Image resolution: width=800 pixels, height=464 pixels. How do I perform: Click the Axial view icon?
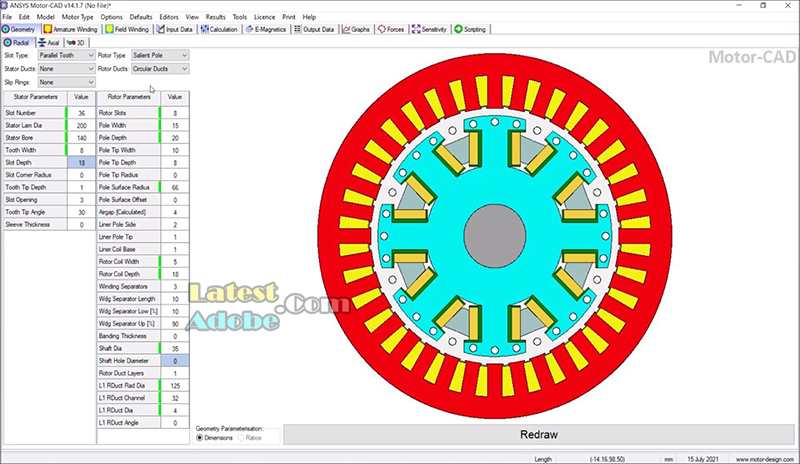tap(42, 42)
